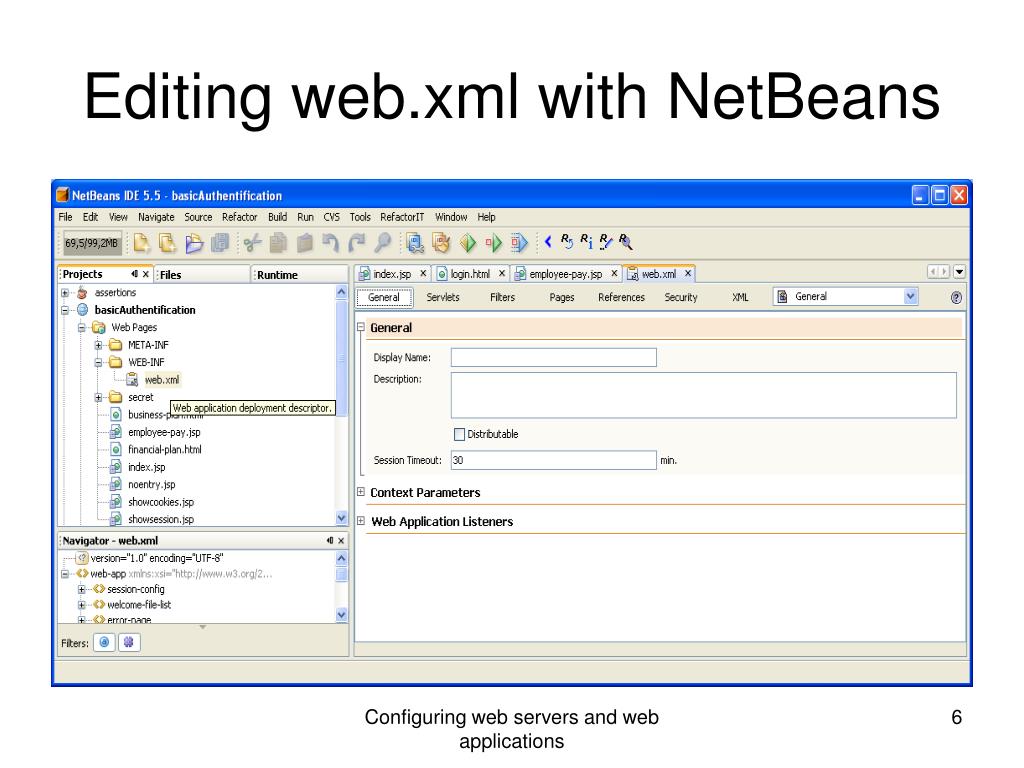Click the RefactorIT rename R icon
The image size is (1024, 768).
[x=605, y=242]
